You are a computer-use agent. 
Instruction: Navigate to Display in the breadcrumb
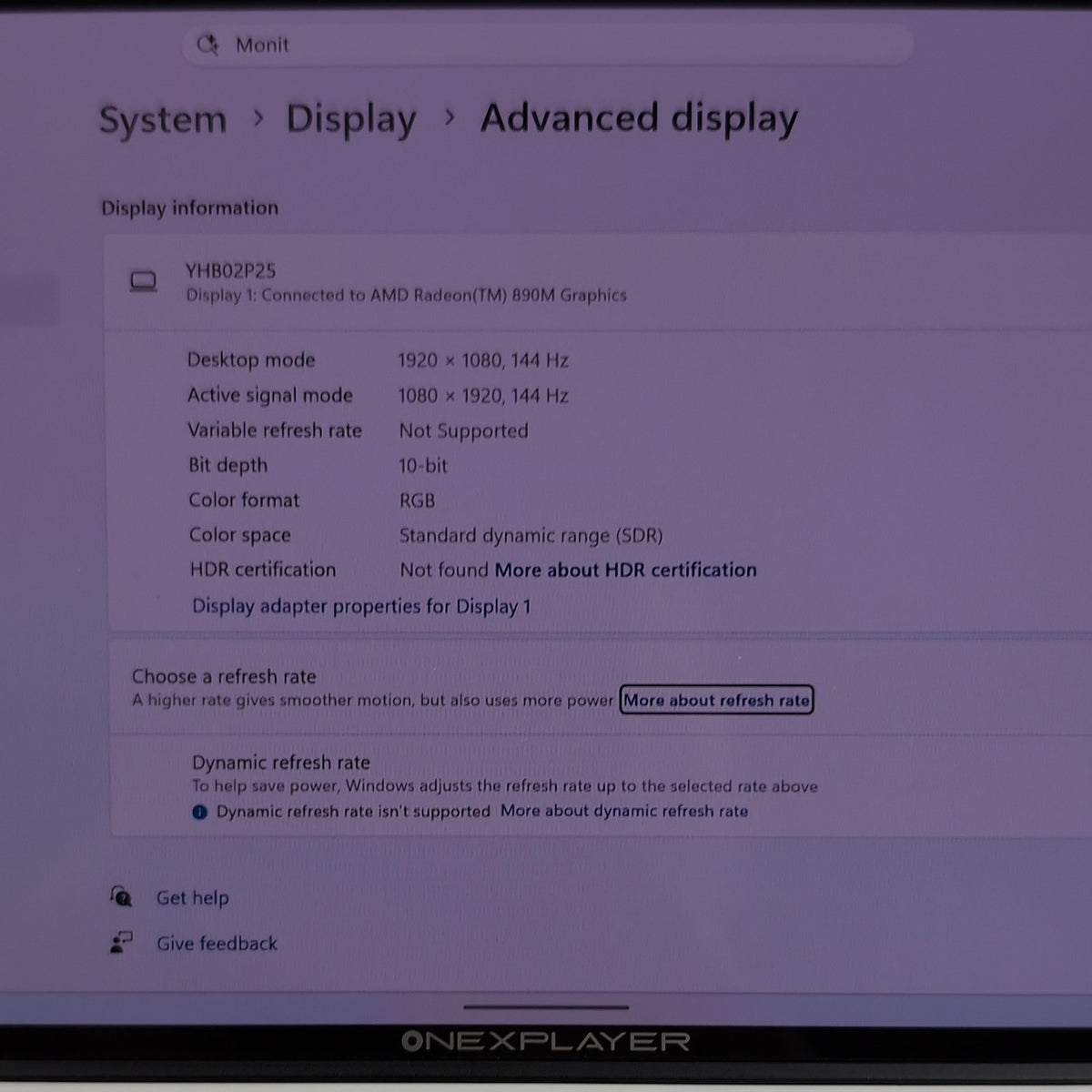351,119
